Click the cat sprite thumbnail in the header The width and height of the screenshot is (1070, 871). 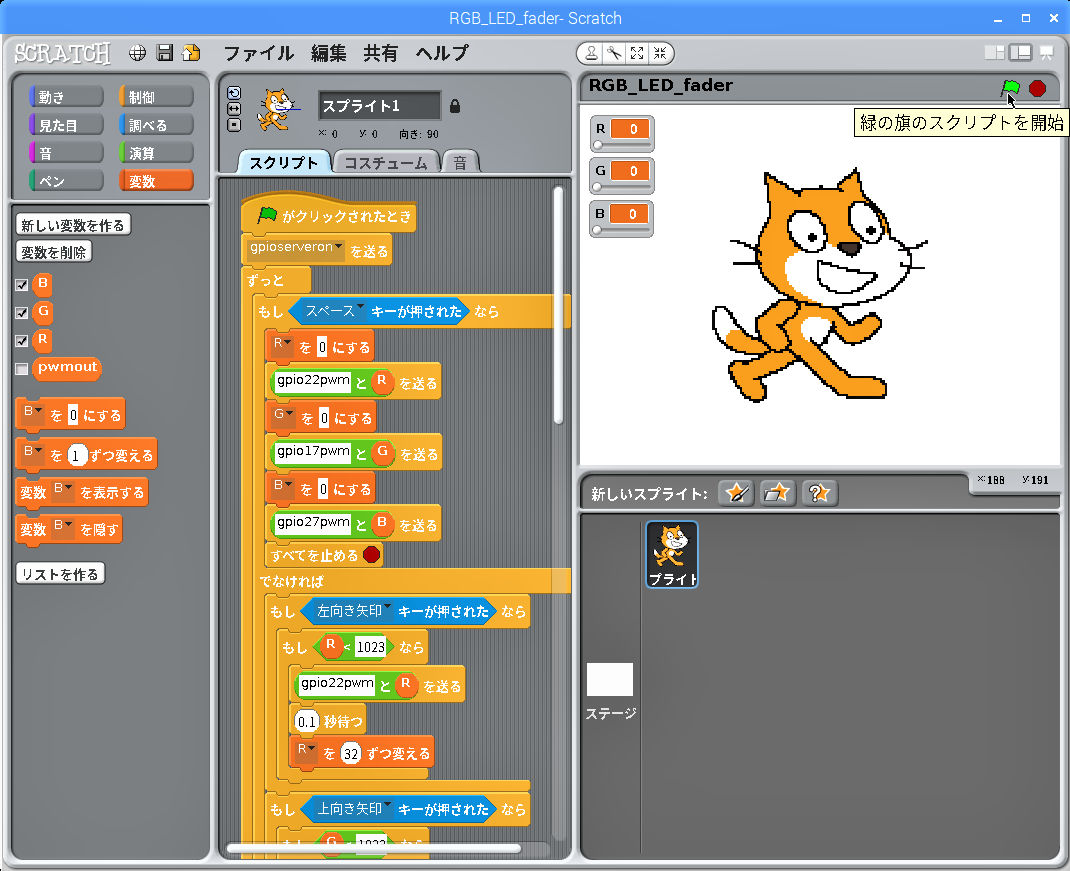coord(276,110)
